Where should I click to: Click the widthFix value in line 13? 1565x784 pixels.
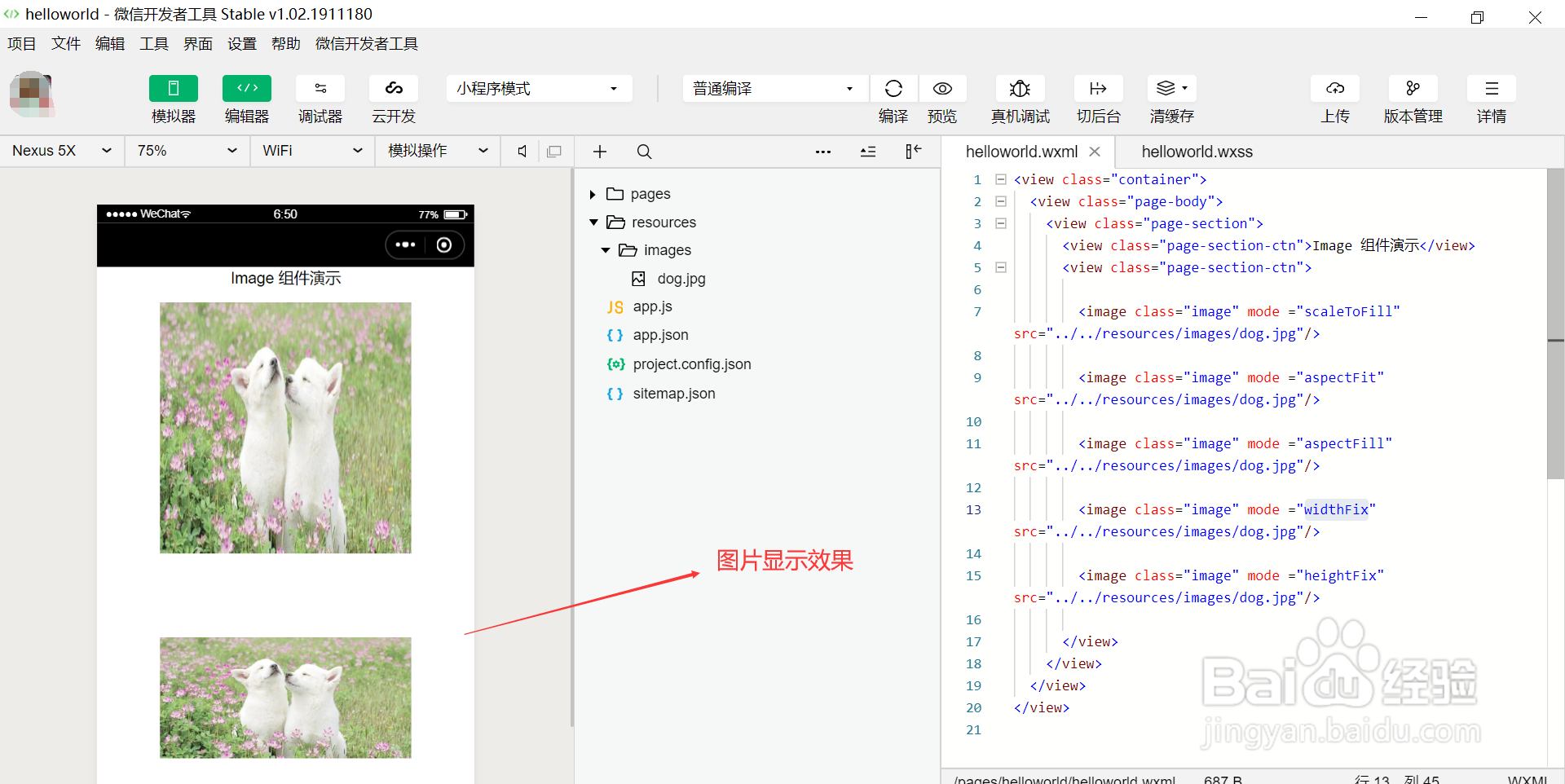pyautogui.click(x=1336, y=509)
